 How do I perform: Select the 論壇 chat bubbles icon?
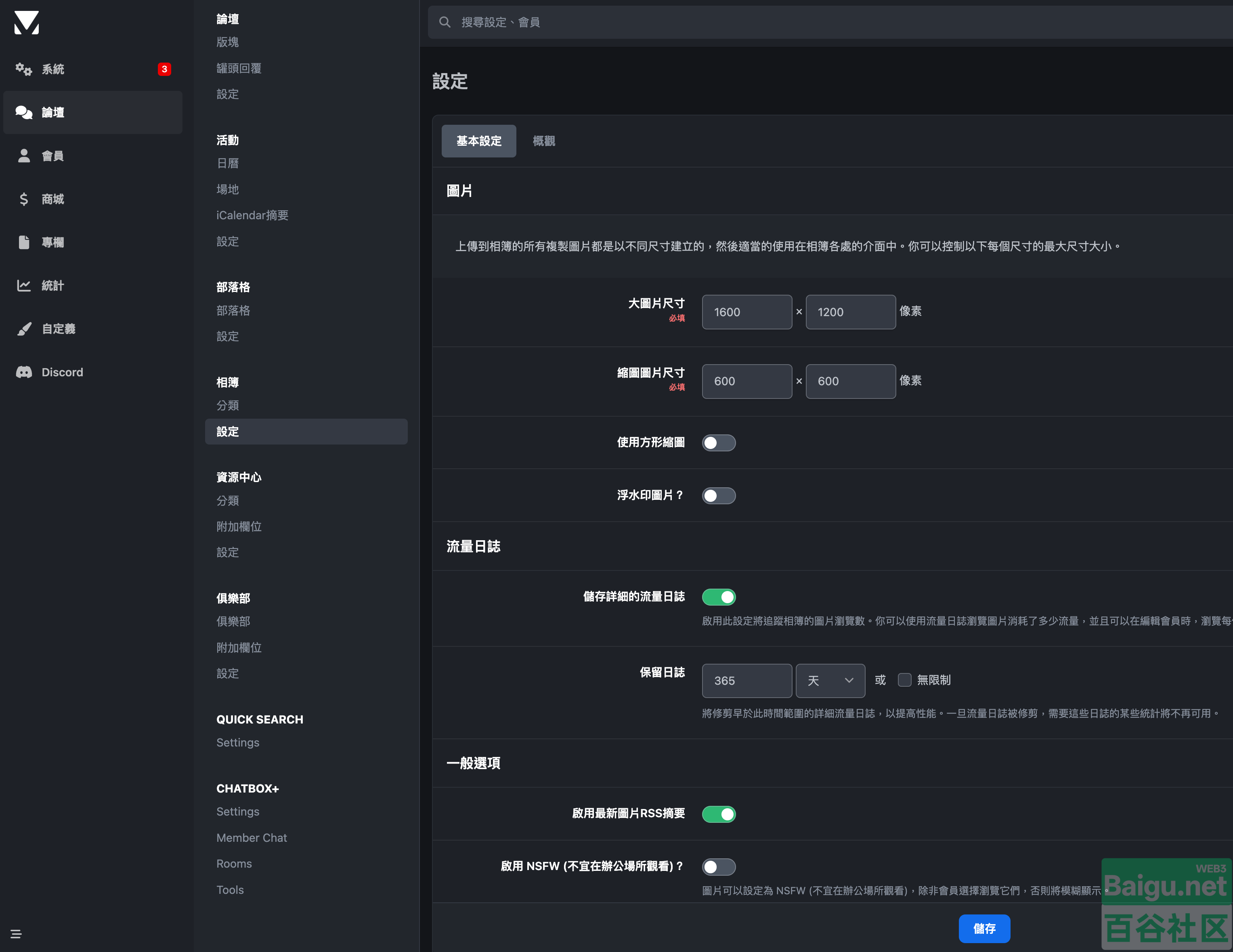click(24, 112)
